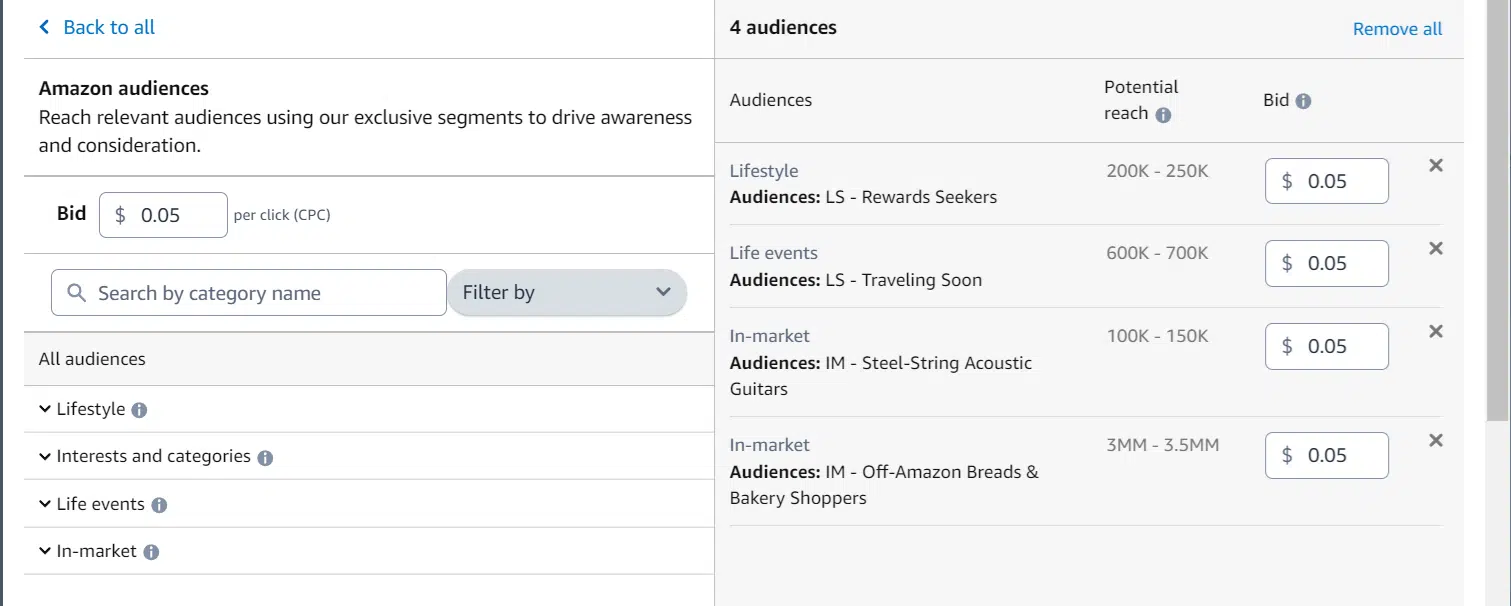Click the 600K - 700K reach value
The width and height of the screenshot is (1511, 606).
pos(1157,253)
